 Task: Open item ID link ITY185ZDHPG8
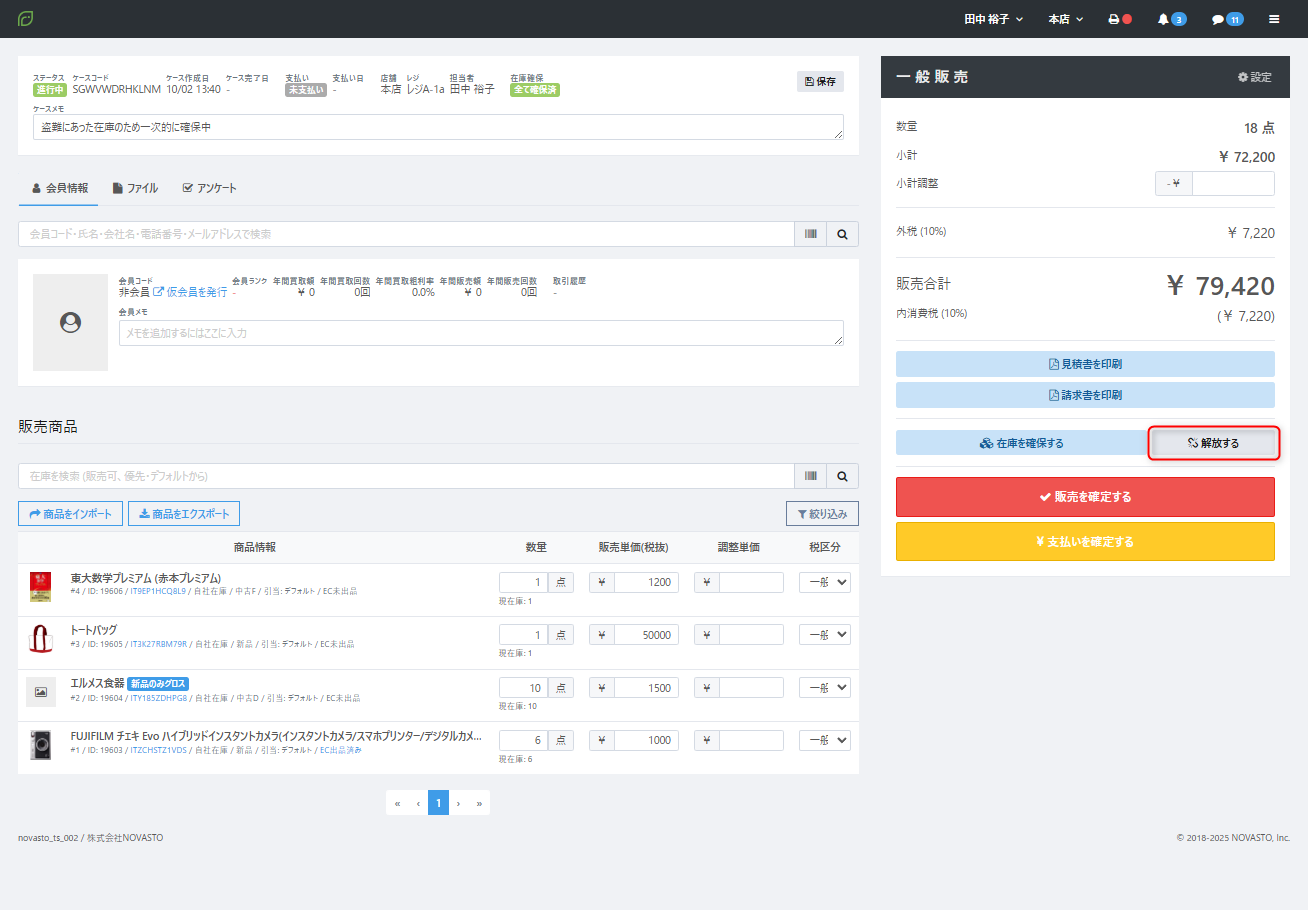(x=159, y=698)
